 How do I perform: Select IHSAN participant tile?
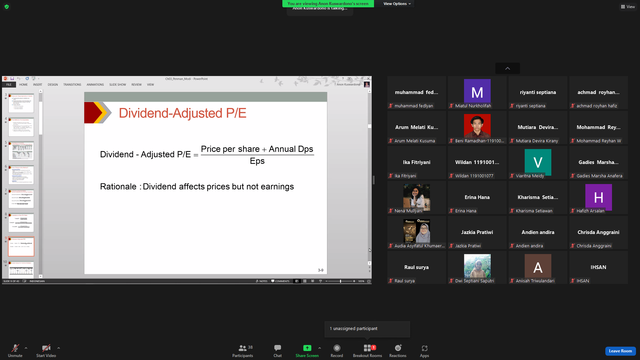[598, 267]
